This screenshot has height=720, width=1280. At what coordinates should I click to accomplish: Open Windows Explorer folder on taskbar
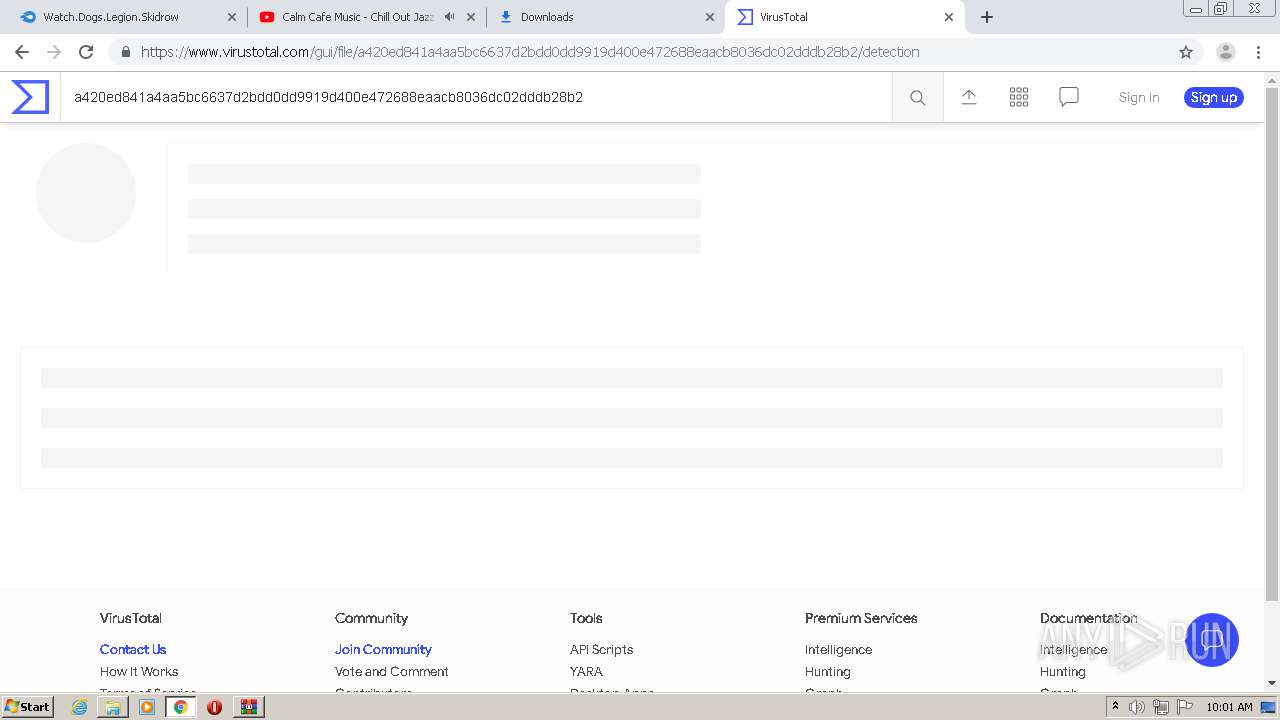coord(113,706)
